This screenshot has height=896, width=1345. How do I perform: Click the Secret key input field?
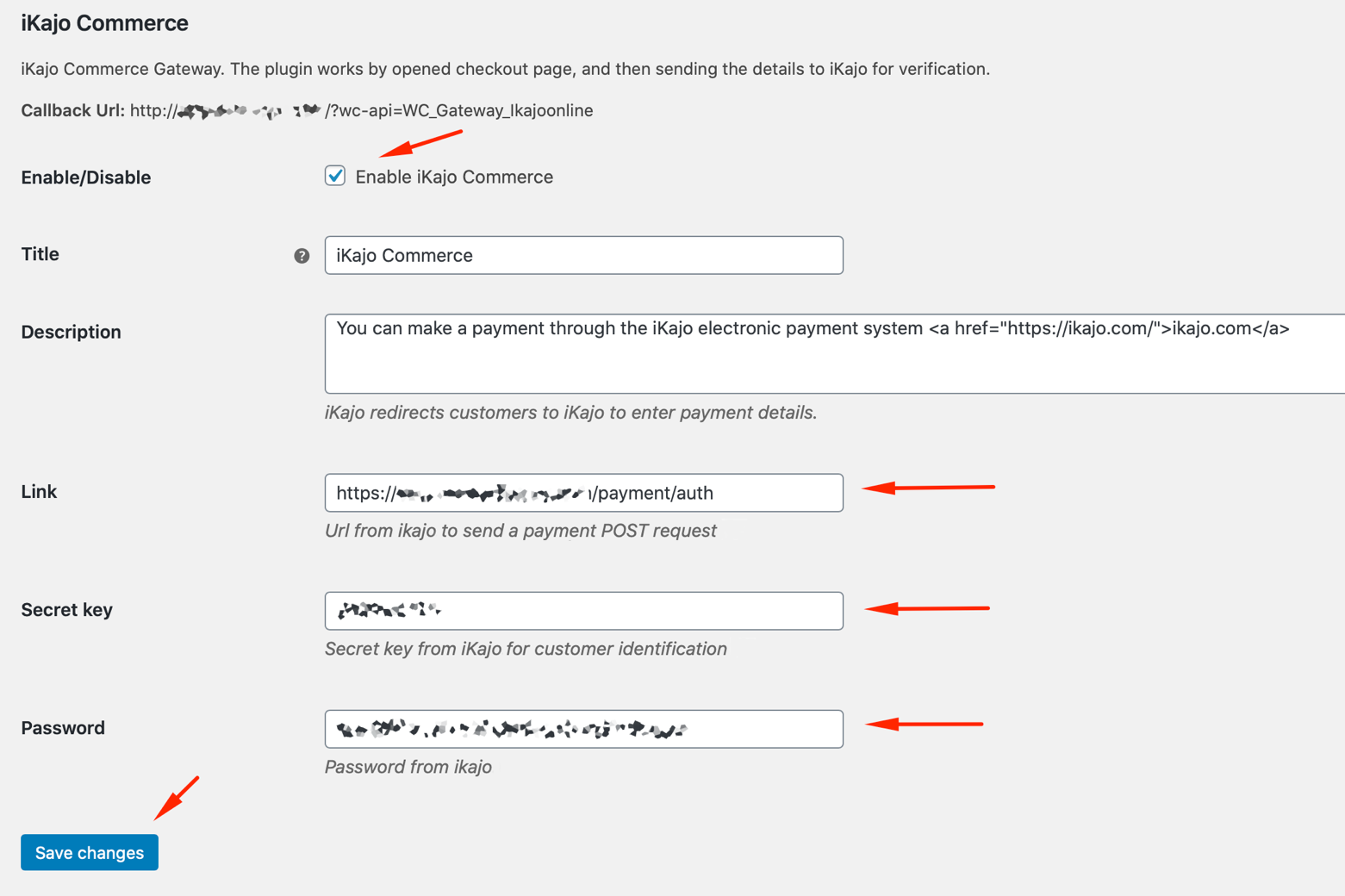click(x=583, y=611)
